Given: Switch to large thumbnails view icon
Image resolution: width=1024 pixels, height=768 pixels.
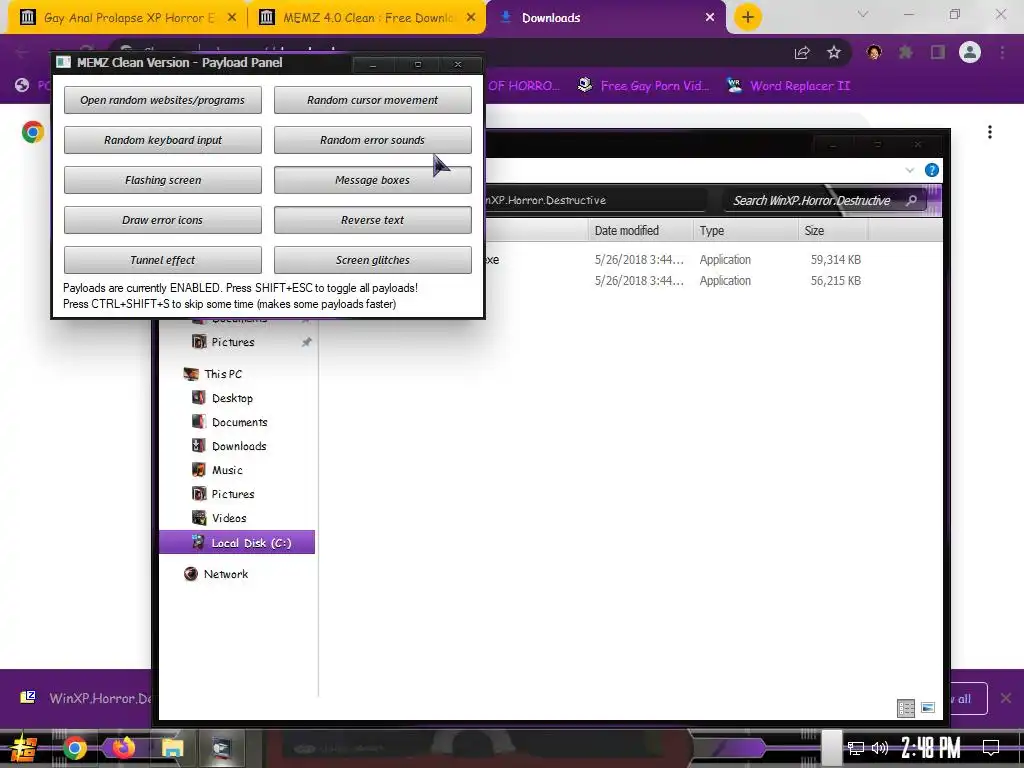Looking at the screenshot, I should [x=928, y=708].
